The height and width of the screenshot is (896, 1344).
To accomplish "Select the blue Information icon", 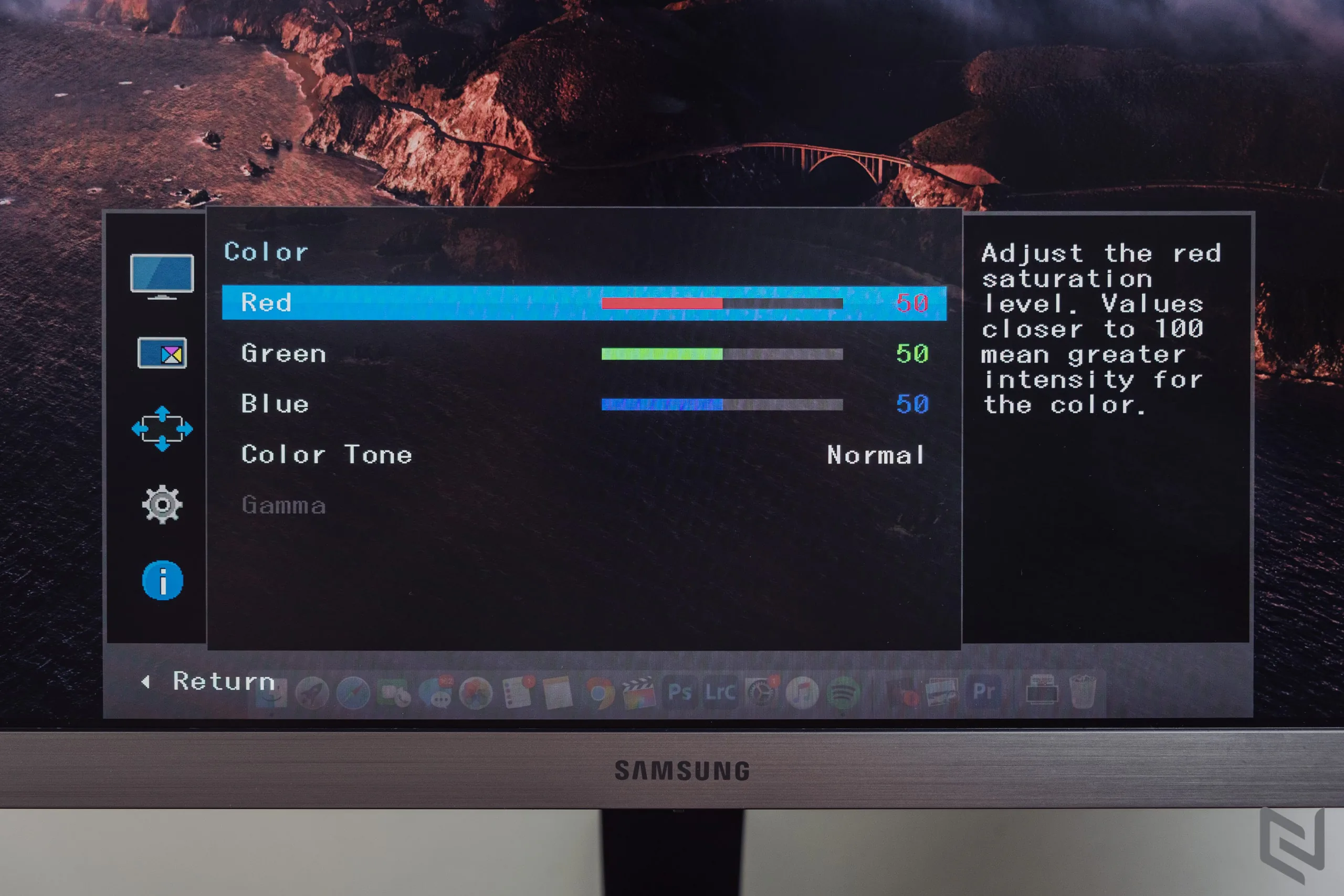I will click(x=162, y=581).
